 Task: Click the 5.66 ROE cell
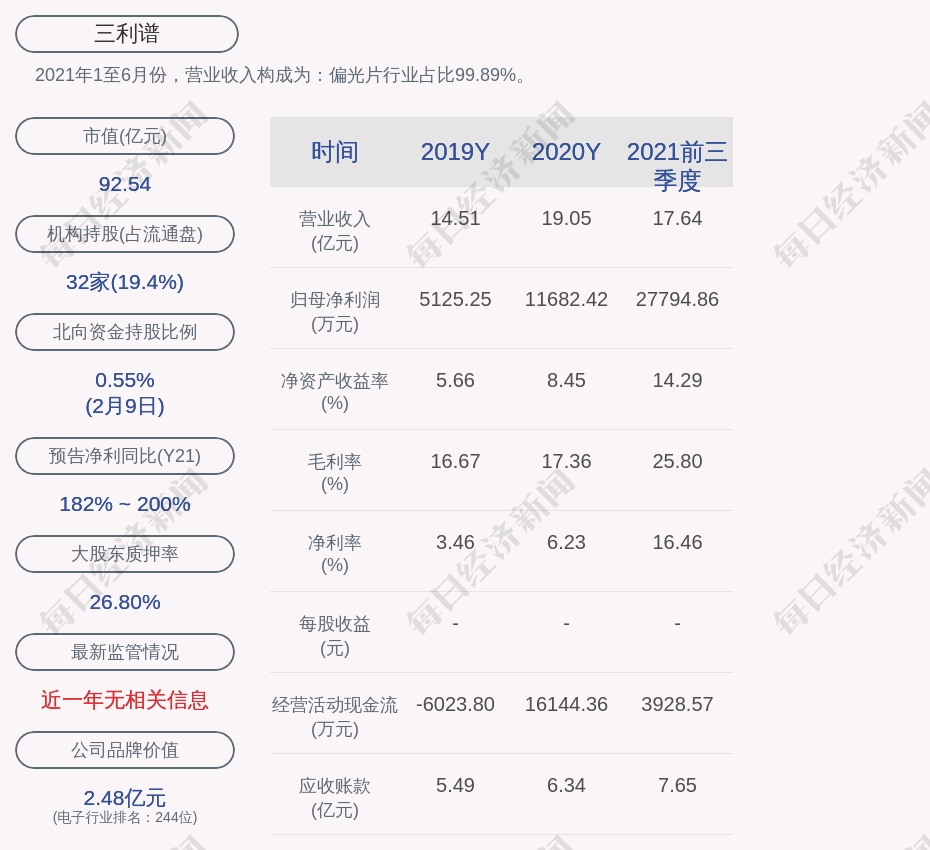pos(455,380)
